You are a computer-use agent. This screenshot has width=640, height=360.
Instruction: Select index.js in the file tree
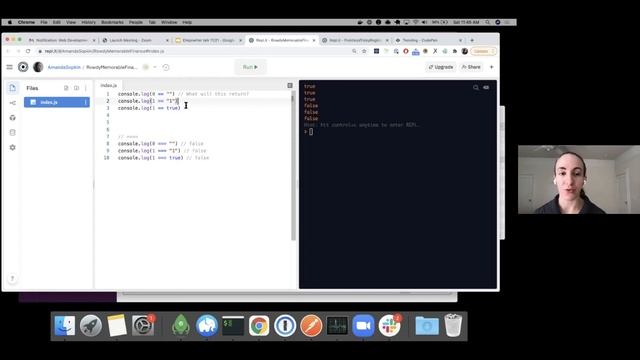[57, 102]
